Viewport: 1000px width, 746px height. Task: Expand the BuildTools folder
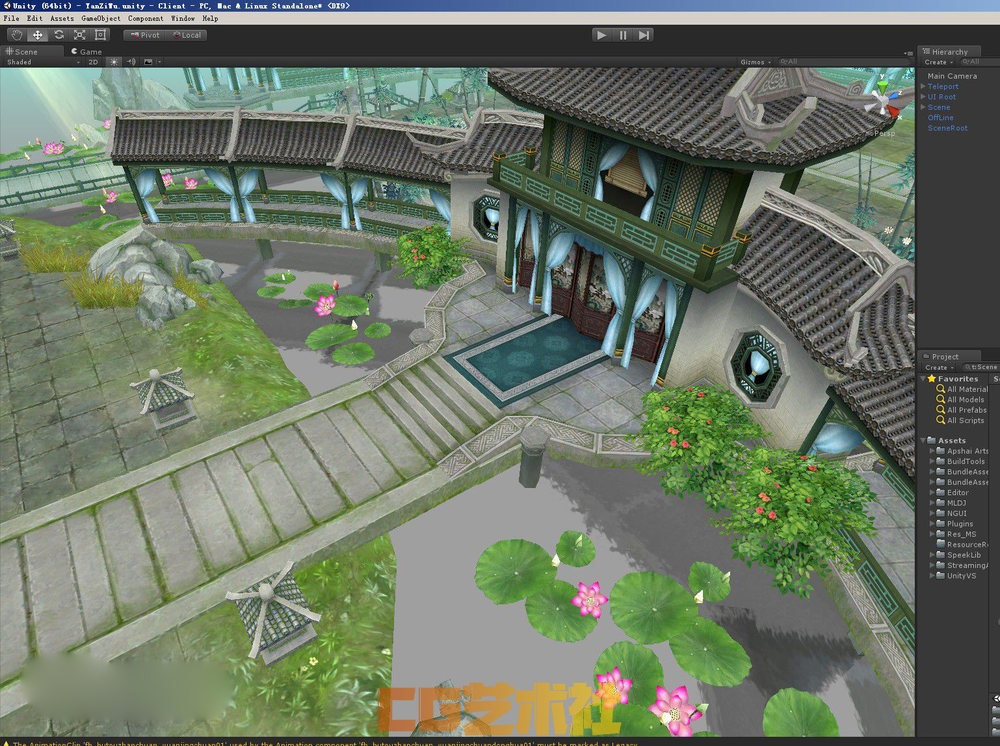coord(932,461)
